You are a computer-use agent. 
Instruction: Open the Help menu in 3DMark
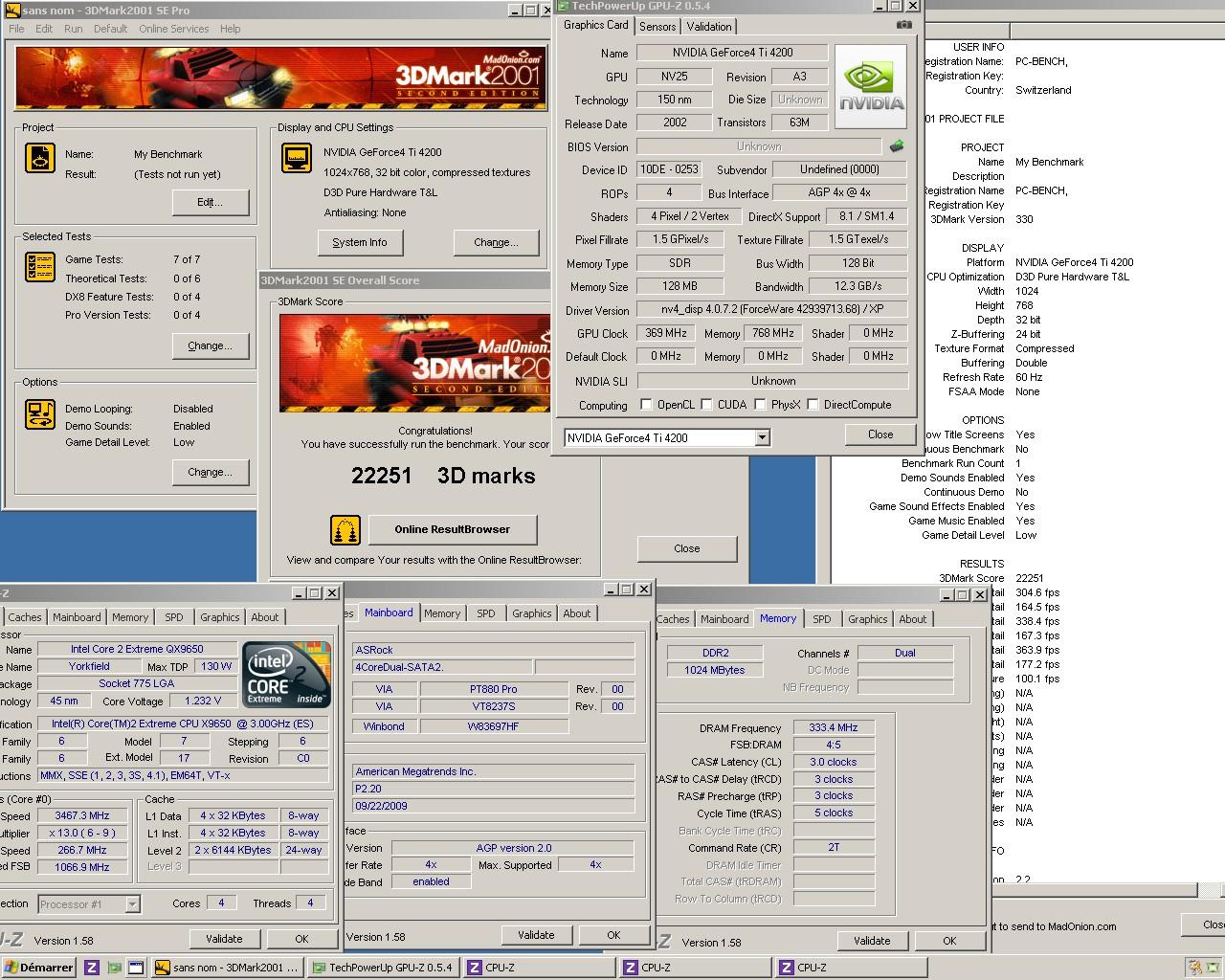pyautogui.click(x=230, y=29)
